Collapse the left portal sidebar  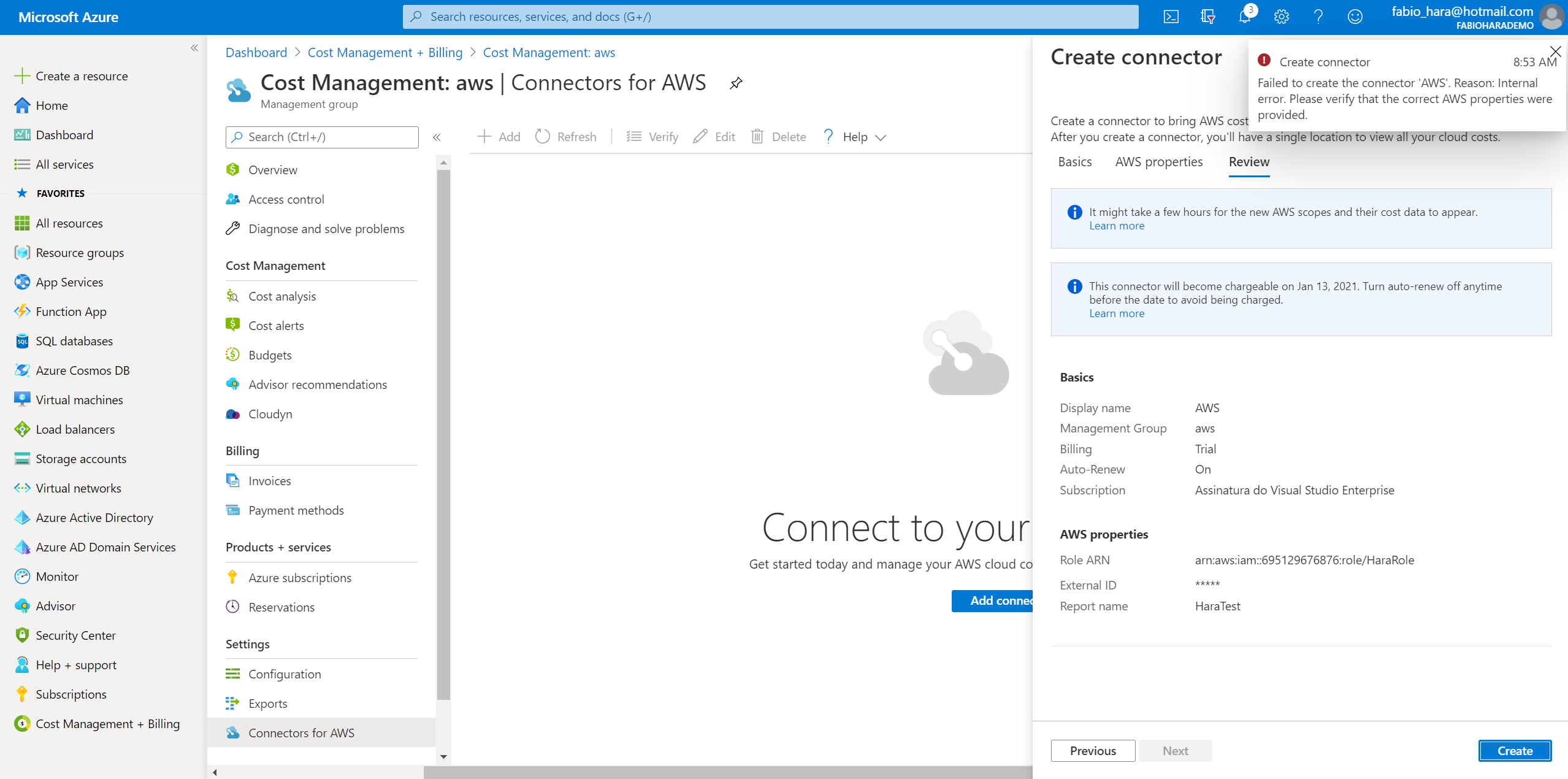point(194,48)
